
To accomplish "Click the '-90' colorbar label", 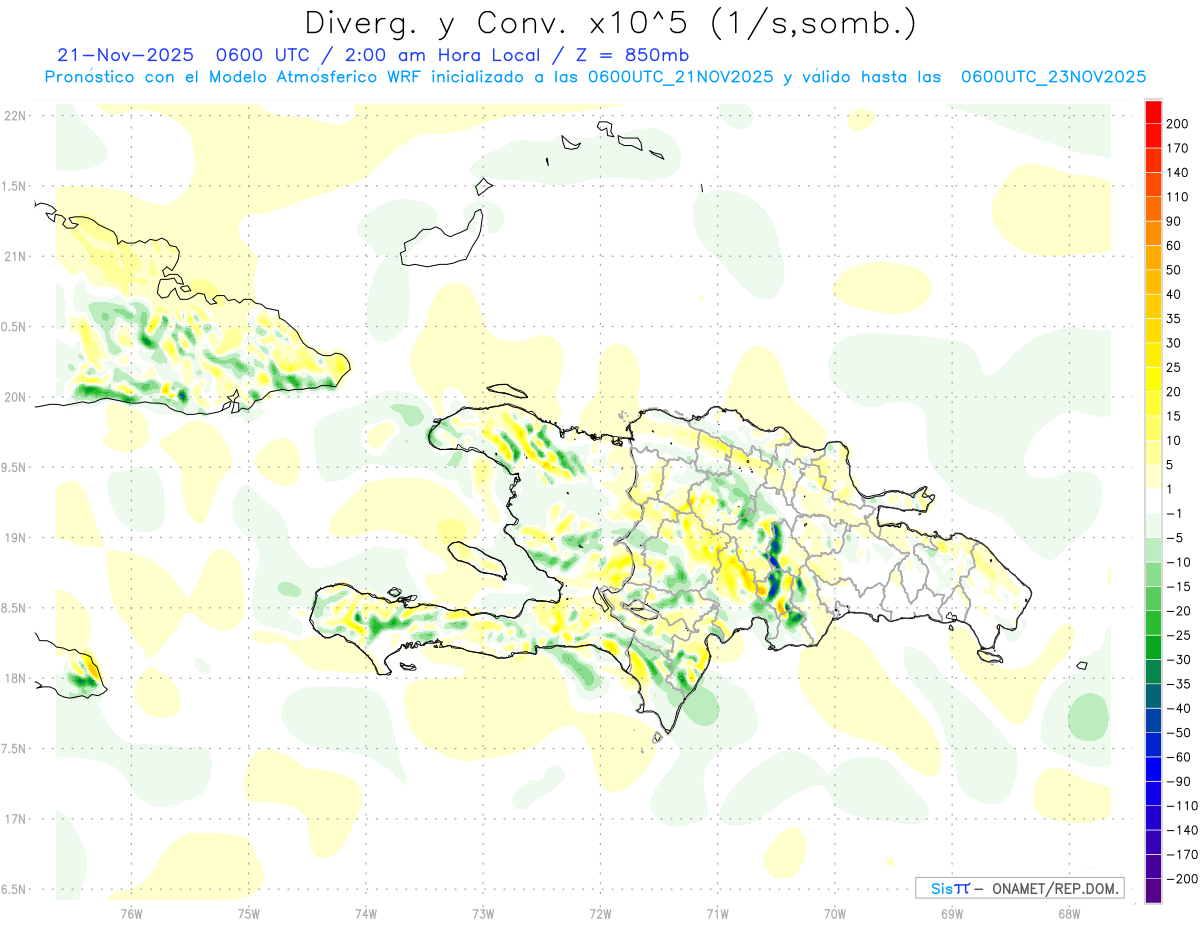I will click(x=1179, y=781).
